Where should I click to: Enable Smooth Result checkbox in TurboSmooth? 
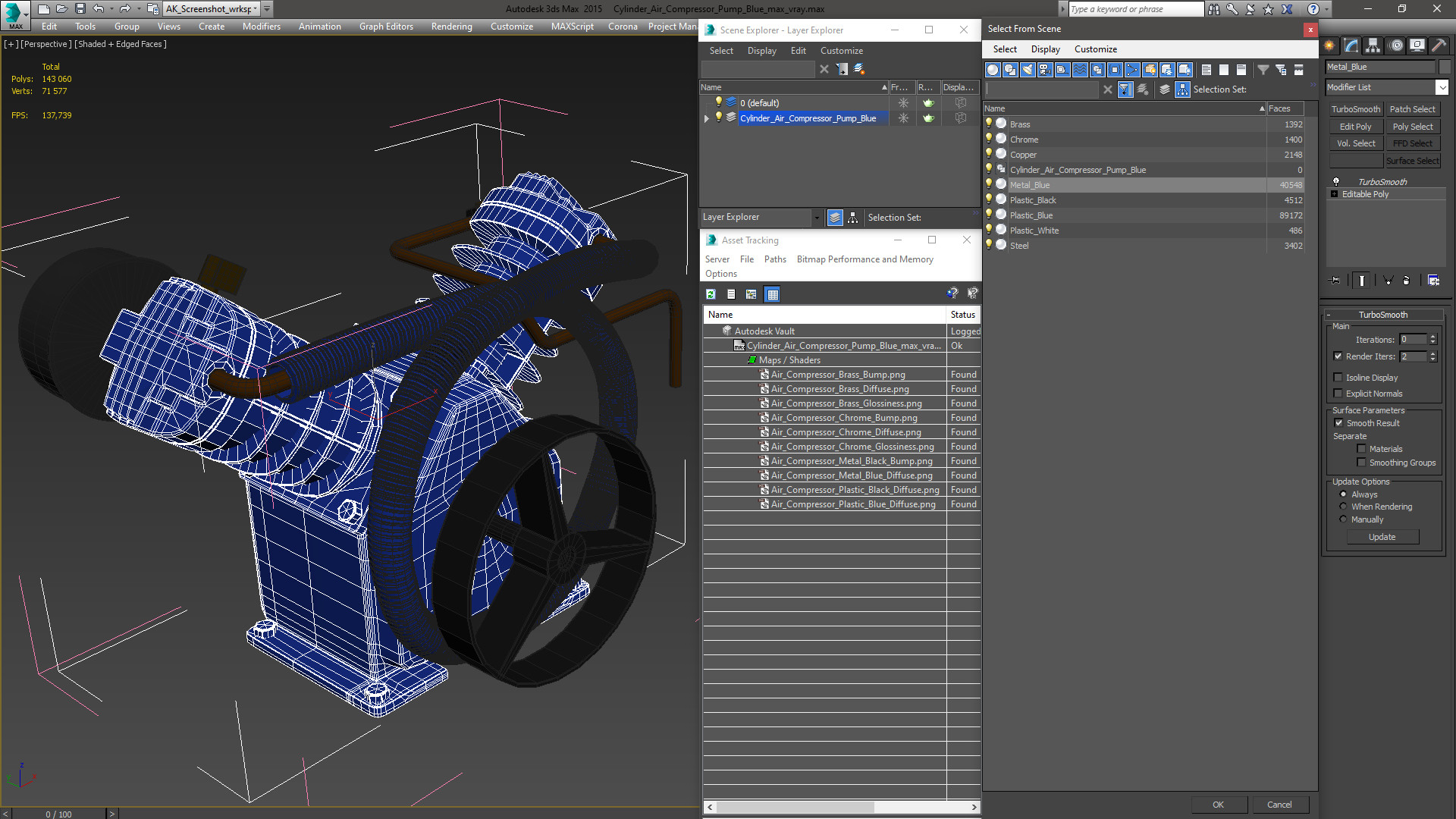(x=1338, y=423)
